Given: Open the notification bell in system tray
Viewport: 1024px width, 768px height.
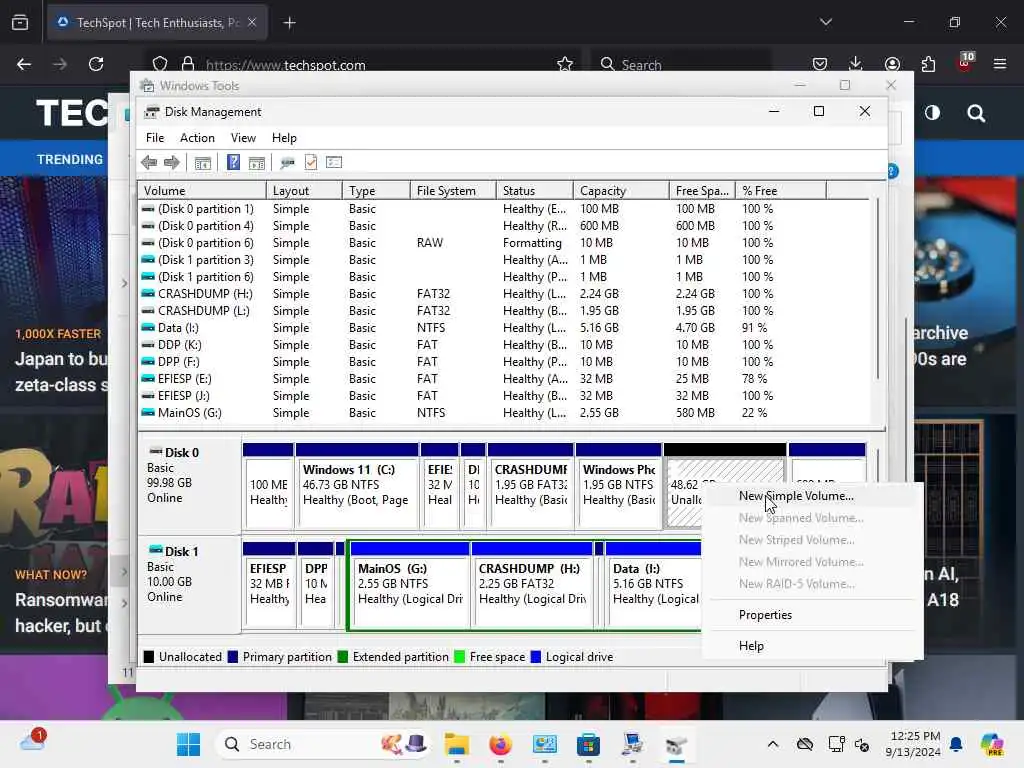Looking at the screenshot, I should pyautogui.click(x=956, y=744).
